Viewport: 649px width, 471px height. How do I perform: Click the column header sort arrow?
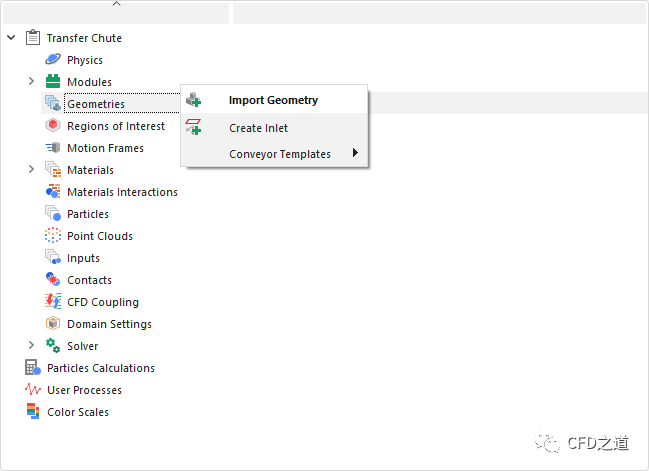[x=116, y=4]
